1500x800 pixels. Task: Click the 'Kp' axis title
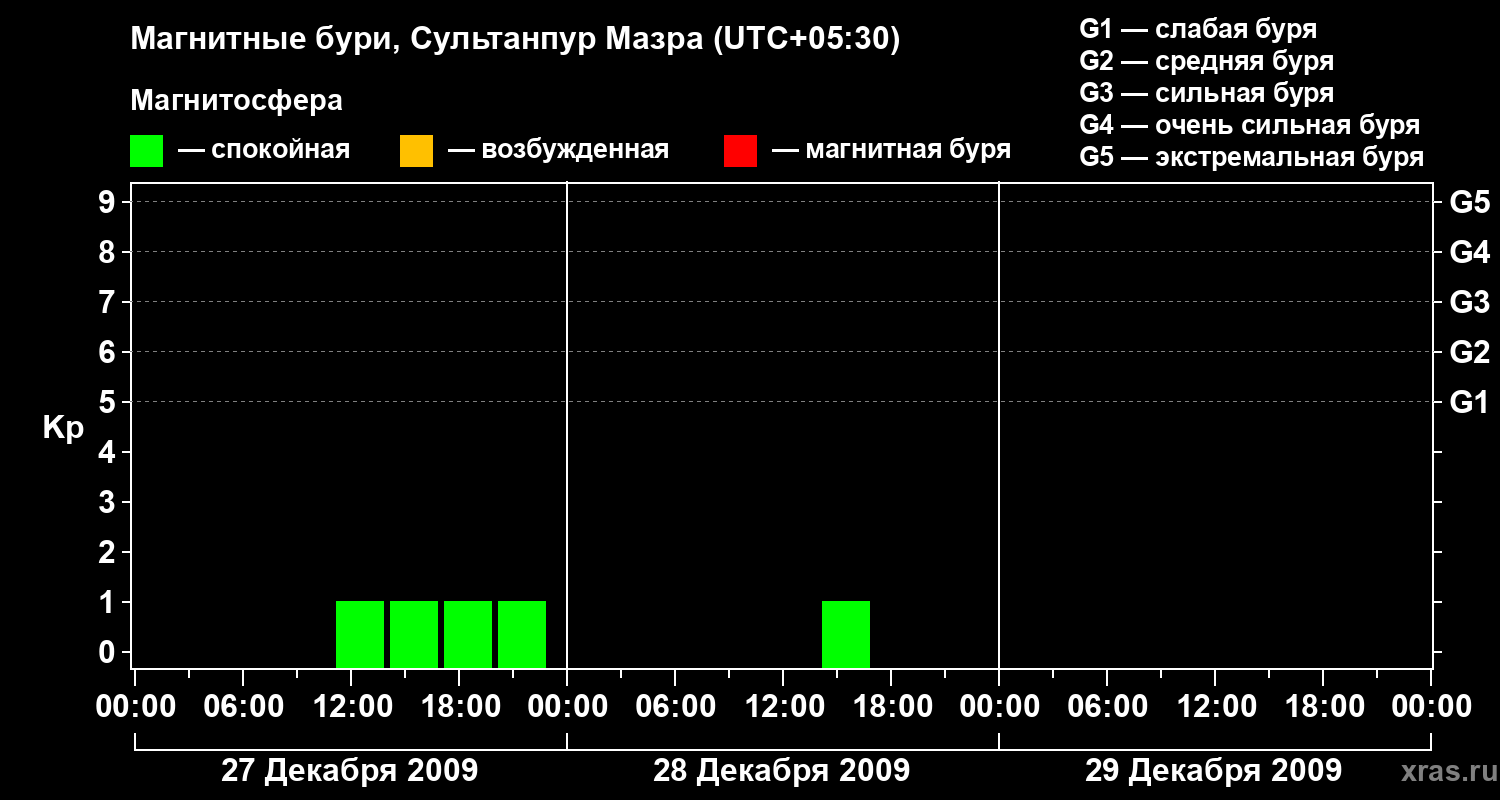coord(64,427)
